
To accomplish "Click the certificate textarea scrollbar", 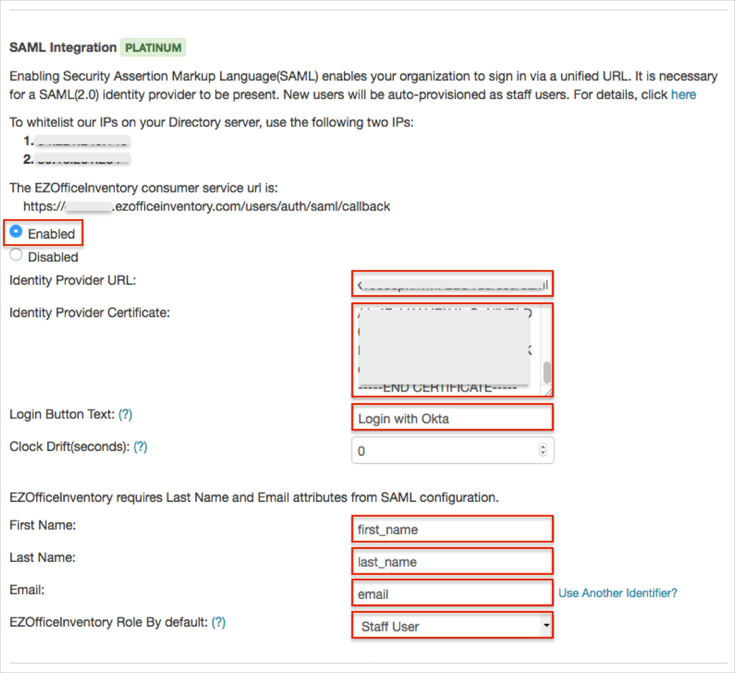I will pos(547,371).
